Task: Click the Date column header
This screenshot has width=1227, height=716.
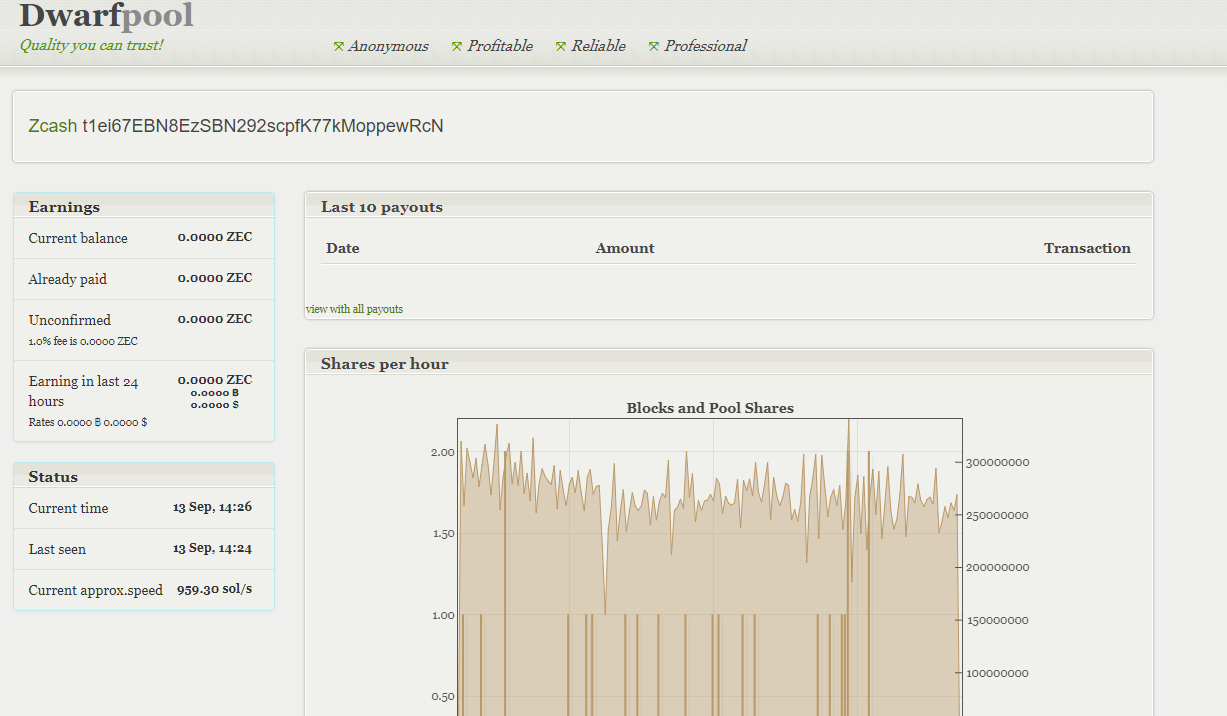Action: (342, 248)
